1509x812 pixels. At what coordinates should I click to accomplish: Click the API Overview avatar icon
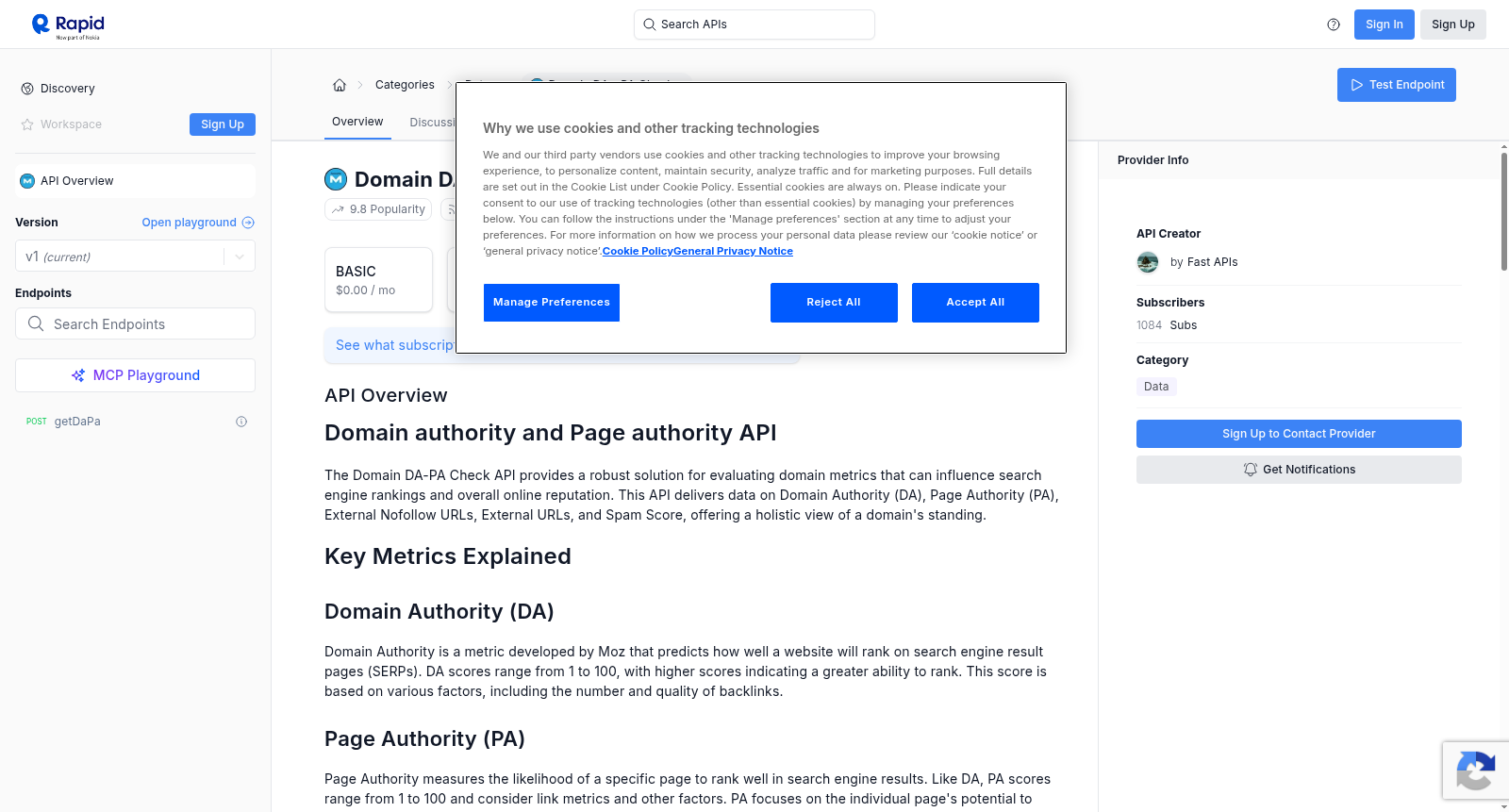tap(27, 181)
